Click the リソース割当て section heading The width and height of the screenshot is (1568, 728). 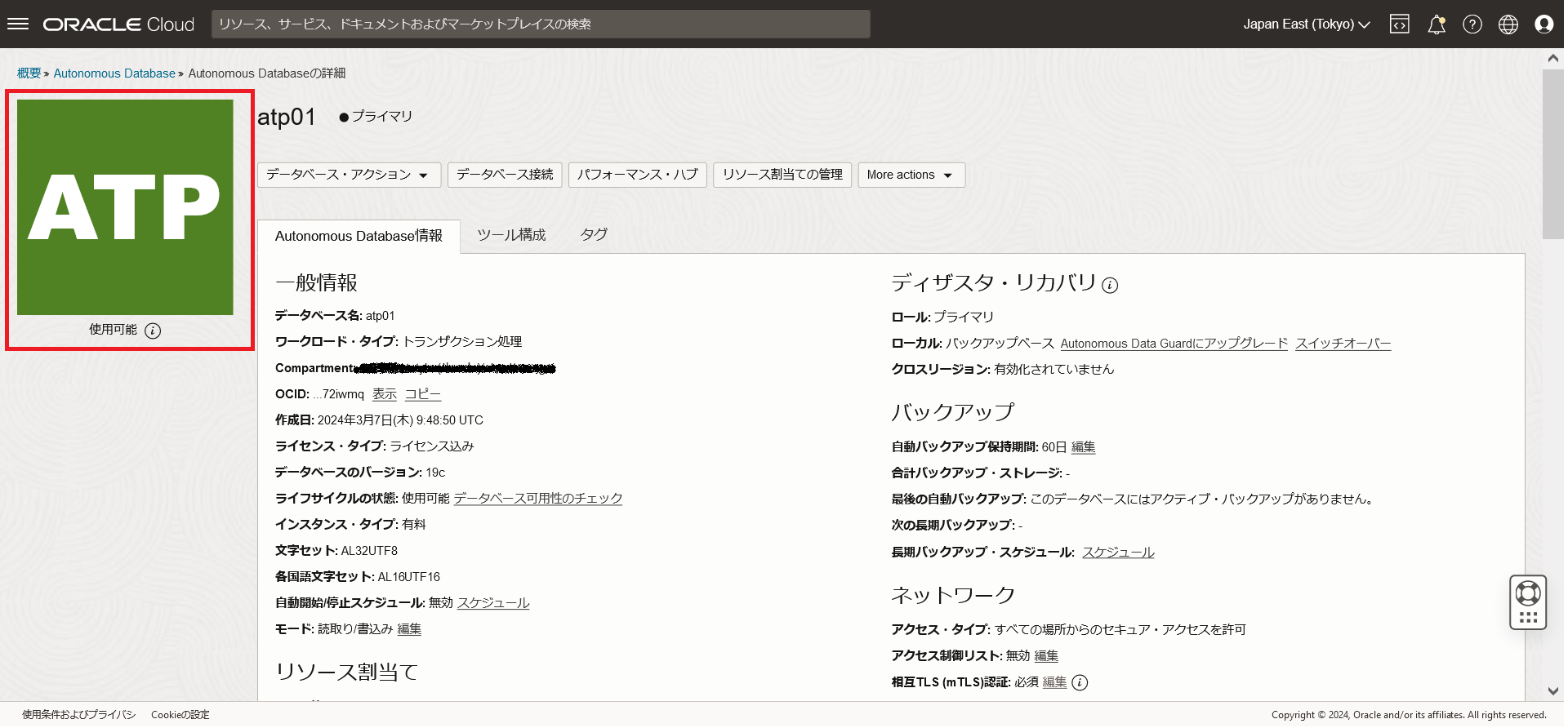[x=347, y=673]
